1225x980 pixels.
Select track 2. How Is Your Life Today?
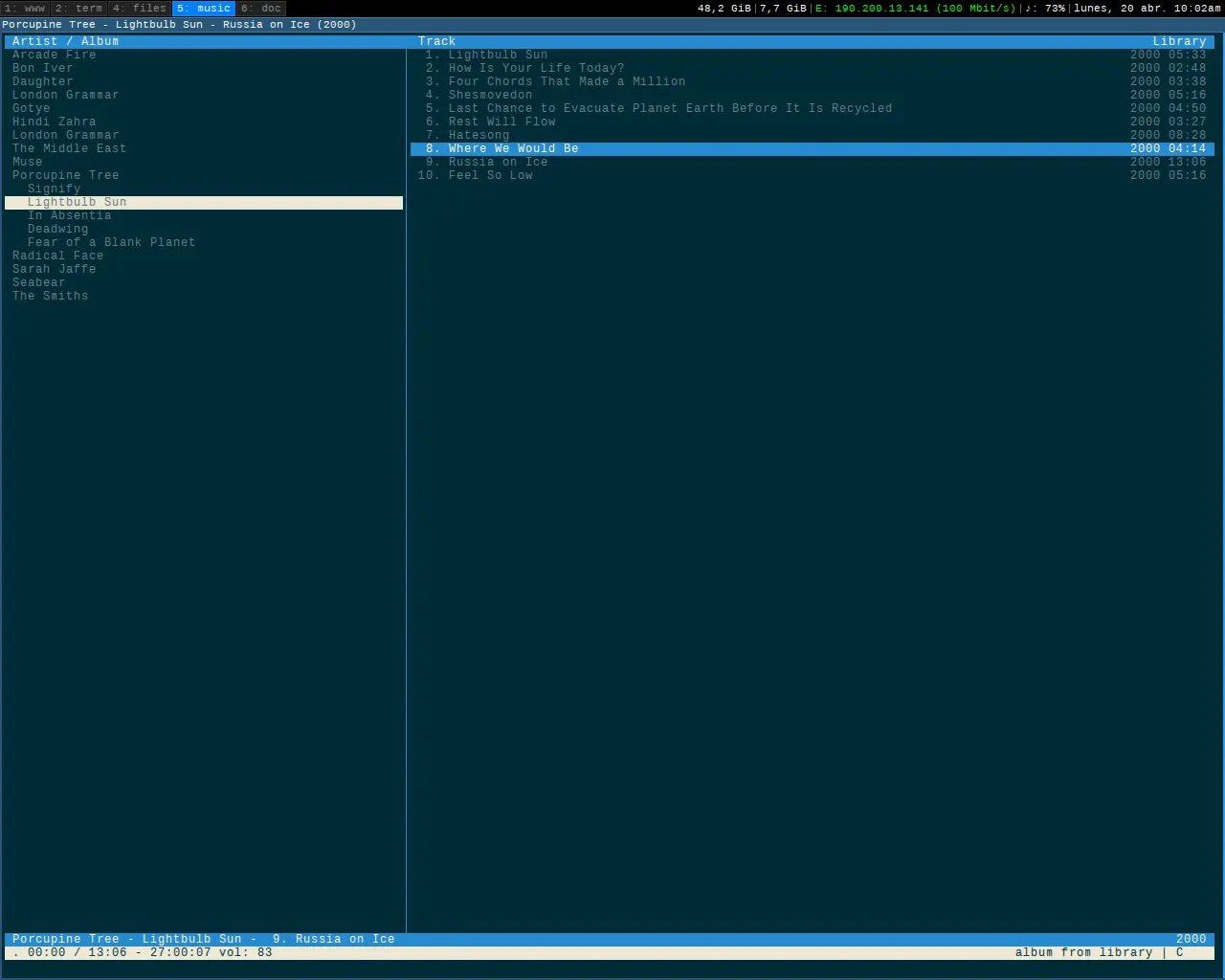[x=813, y=69]
